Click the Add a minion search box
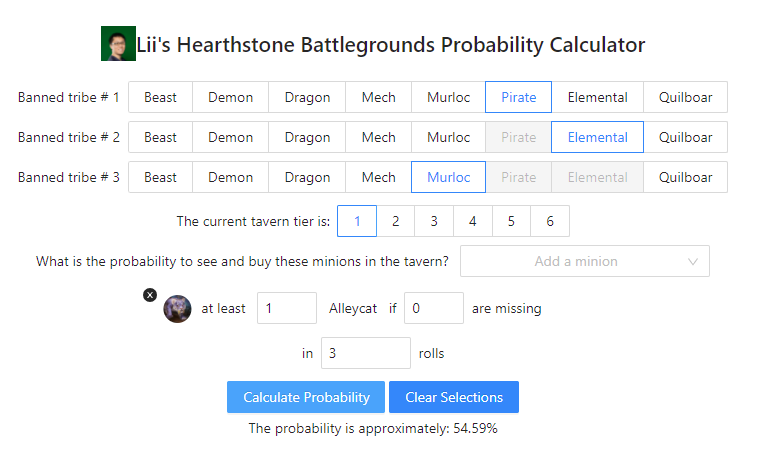The height and width of the screenshot is (454, 766). [x=575, y=261]
